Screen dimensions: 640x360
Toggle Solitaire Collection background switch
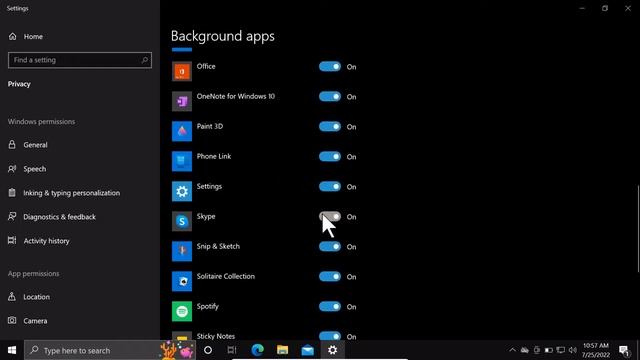point(330,276)
